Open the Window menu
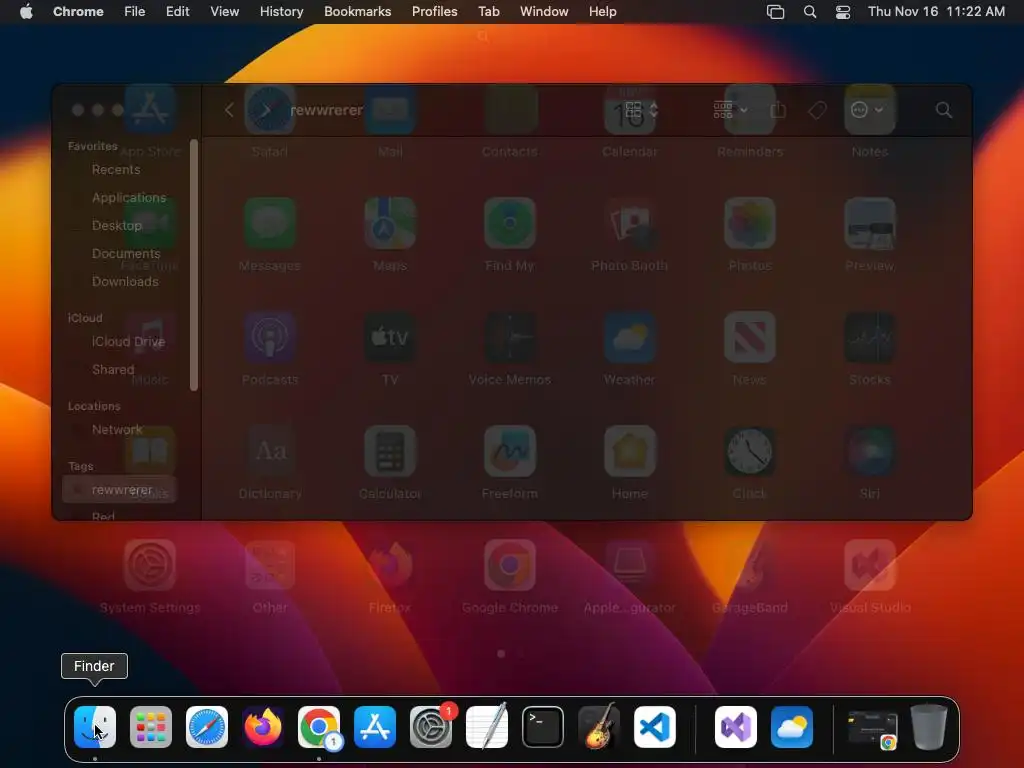 (x=543, y=11)
